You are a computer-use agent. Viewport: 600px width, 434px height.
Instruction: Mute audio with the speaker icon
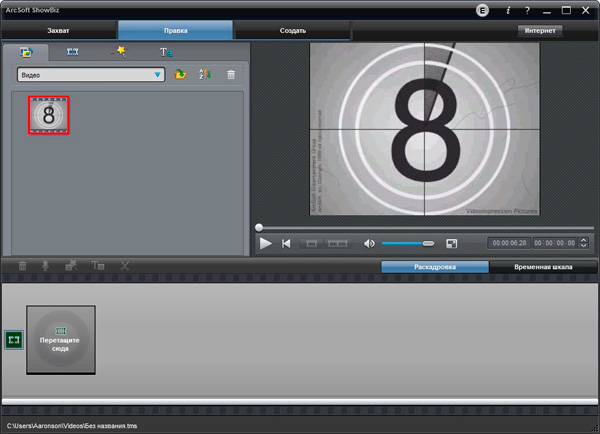click(x=369, y=243)
